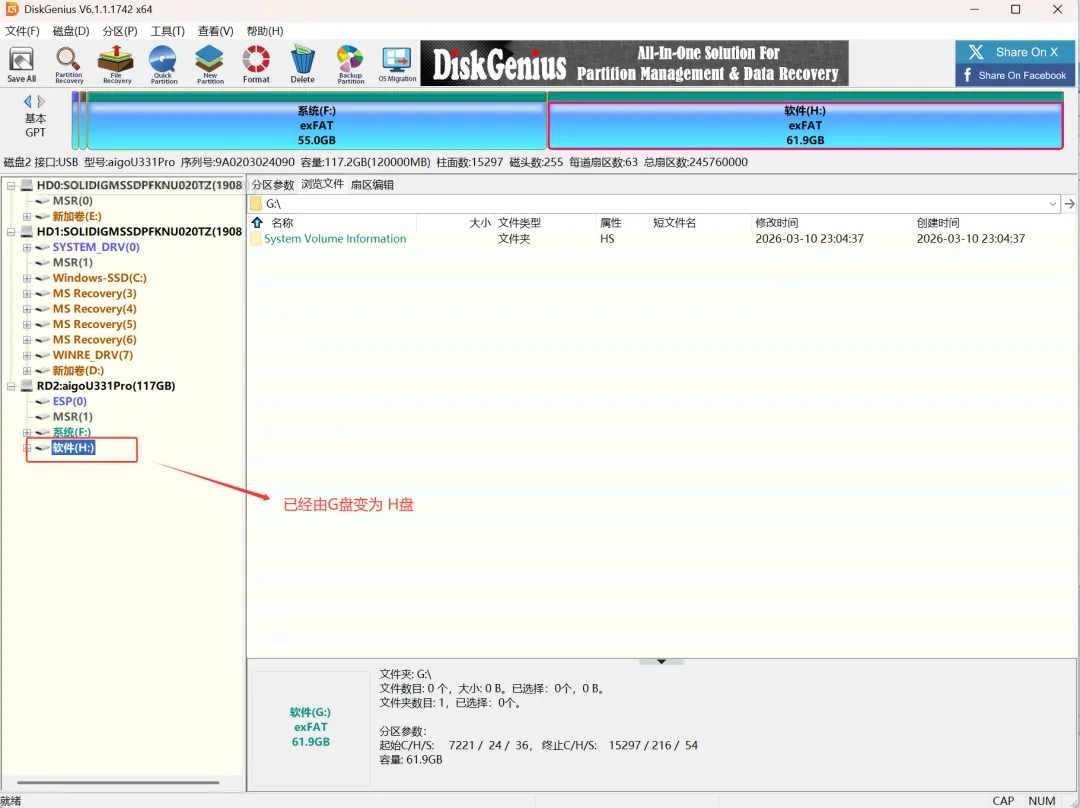
Task: Switch to 扇区编辑 tab
Action: pos(372,185)
